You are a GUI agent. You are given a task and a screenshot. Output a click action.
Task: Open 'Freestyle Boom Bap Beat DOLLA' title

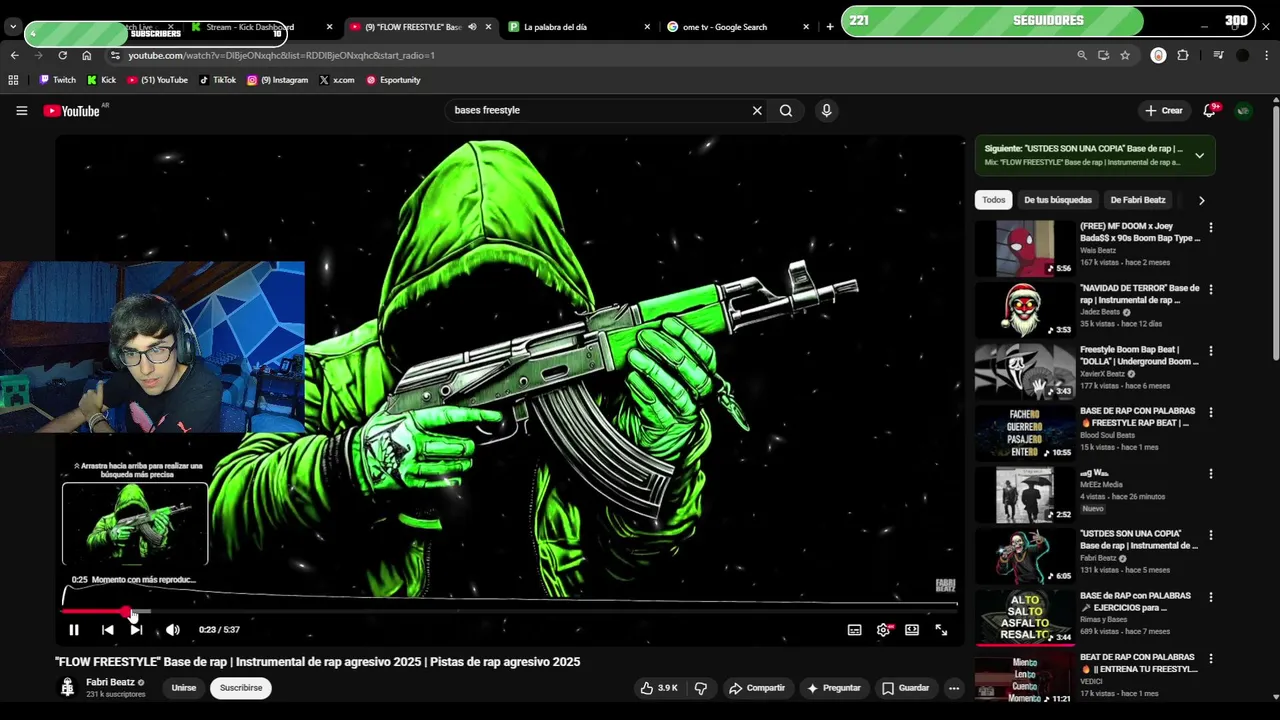[x=1139, y=355]
